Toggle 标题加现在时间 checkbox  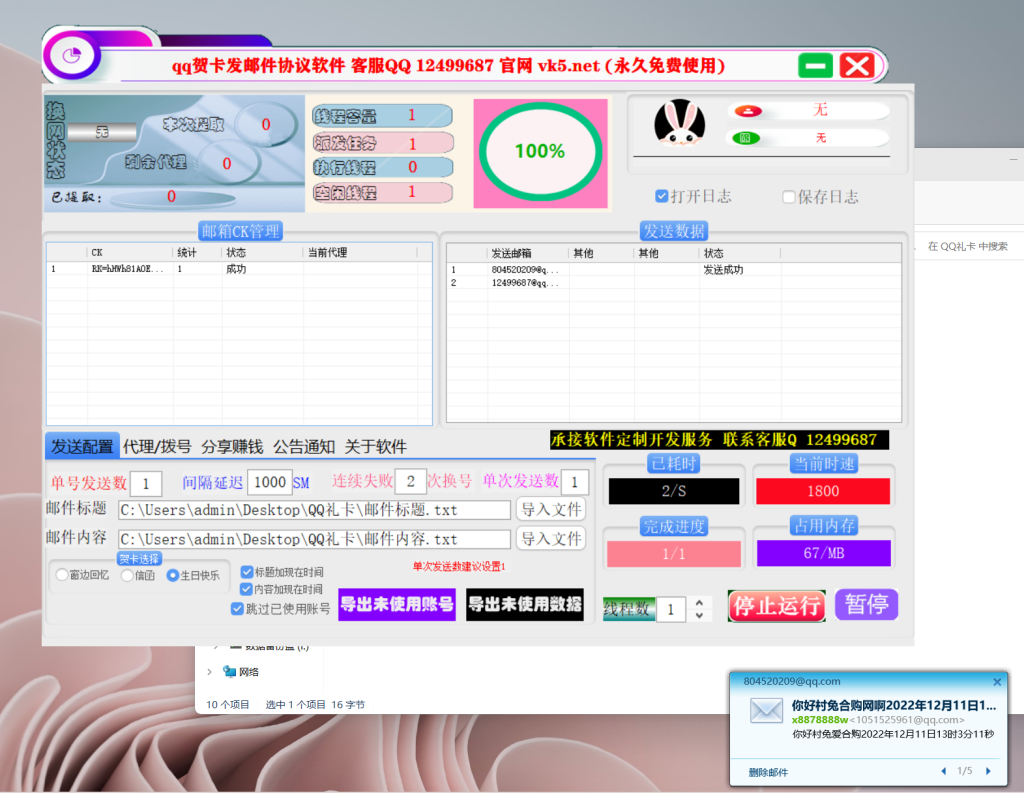pyautogui.click(x=246, y=572)
